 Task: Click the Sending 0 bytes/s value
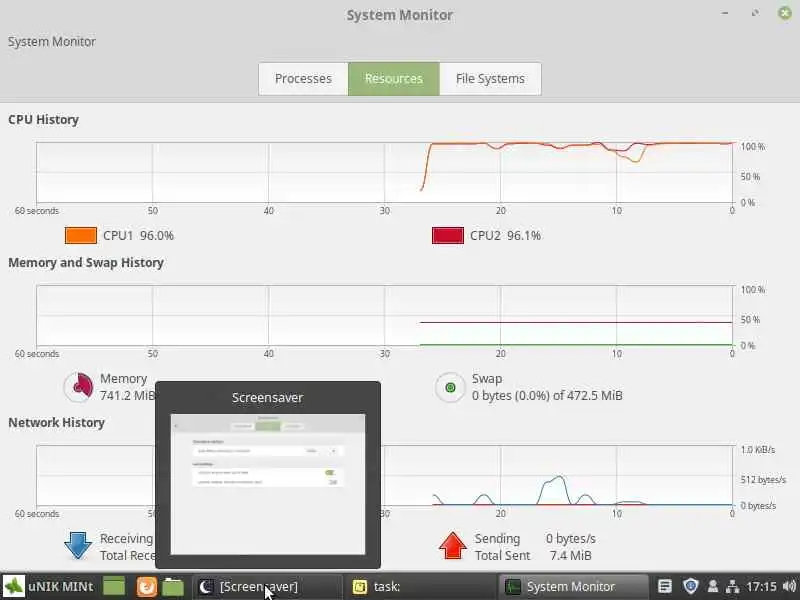[570, 538]
